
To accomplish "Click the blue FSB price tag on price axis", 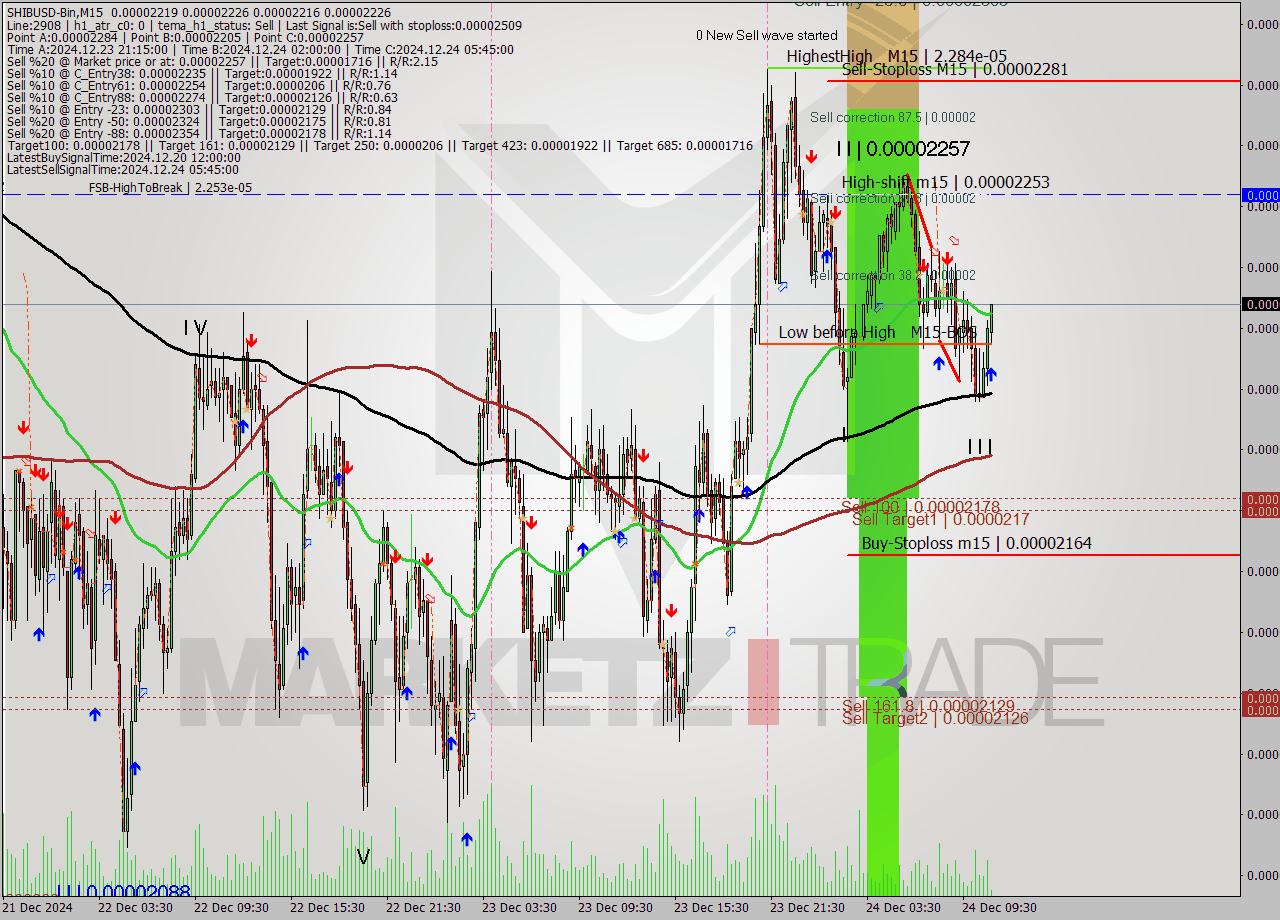I will tap(1260, 195).
